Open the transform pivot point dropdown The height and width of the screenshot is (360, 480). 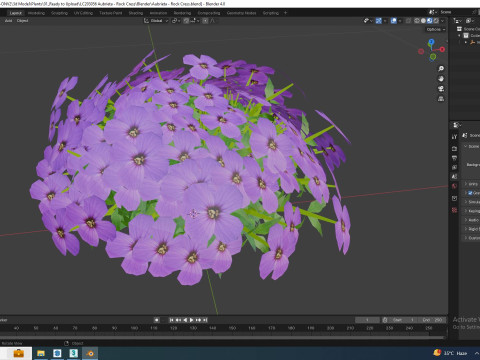175,21
